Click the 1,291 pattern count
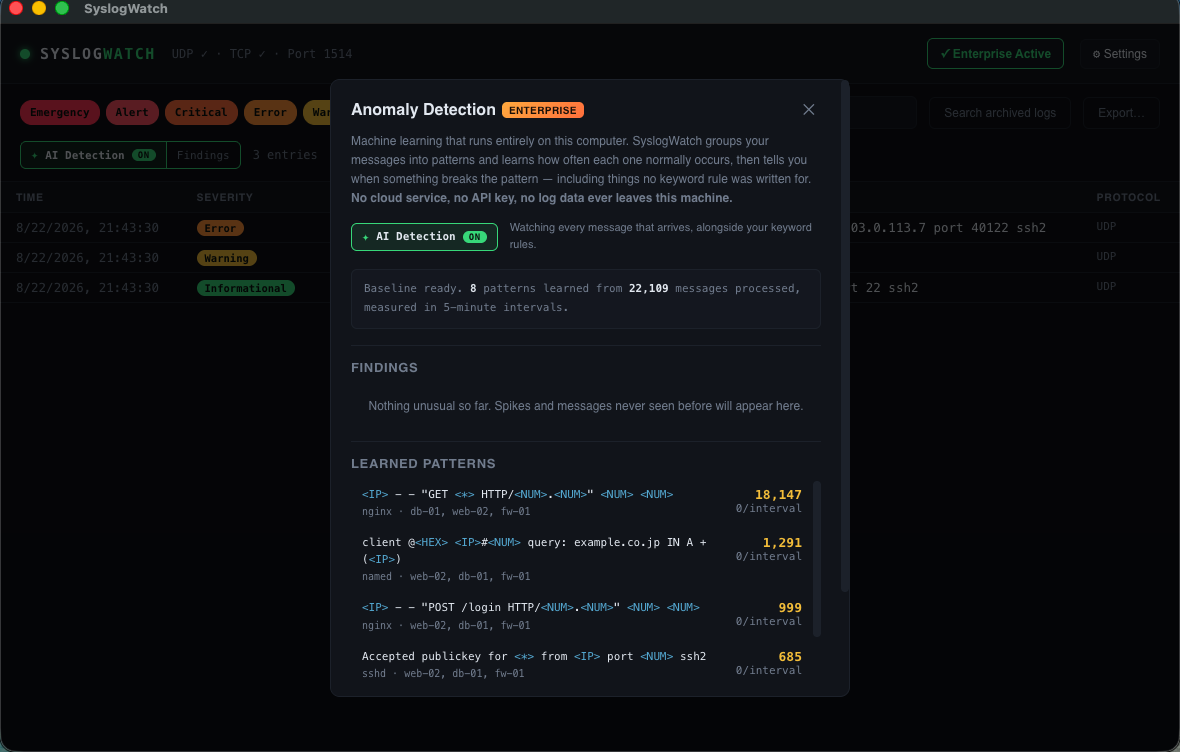Screen dimensions: 1180x752 [x=782, y=543]
